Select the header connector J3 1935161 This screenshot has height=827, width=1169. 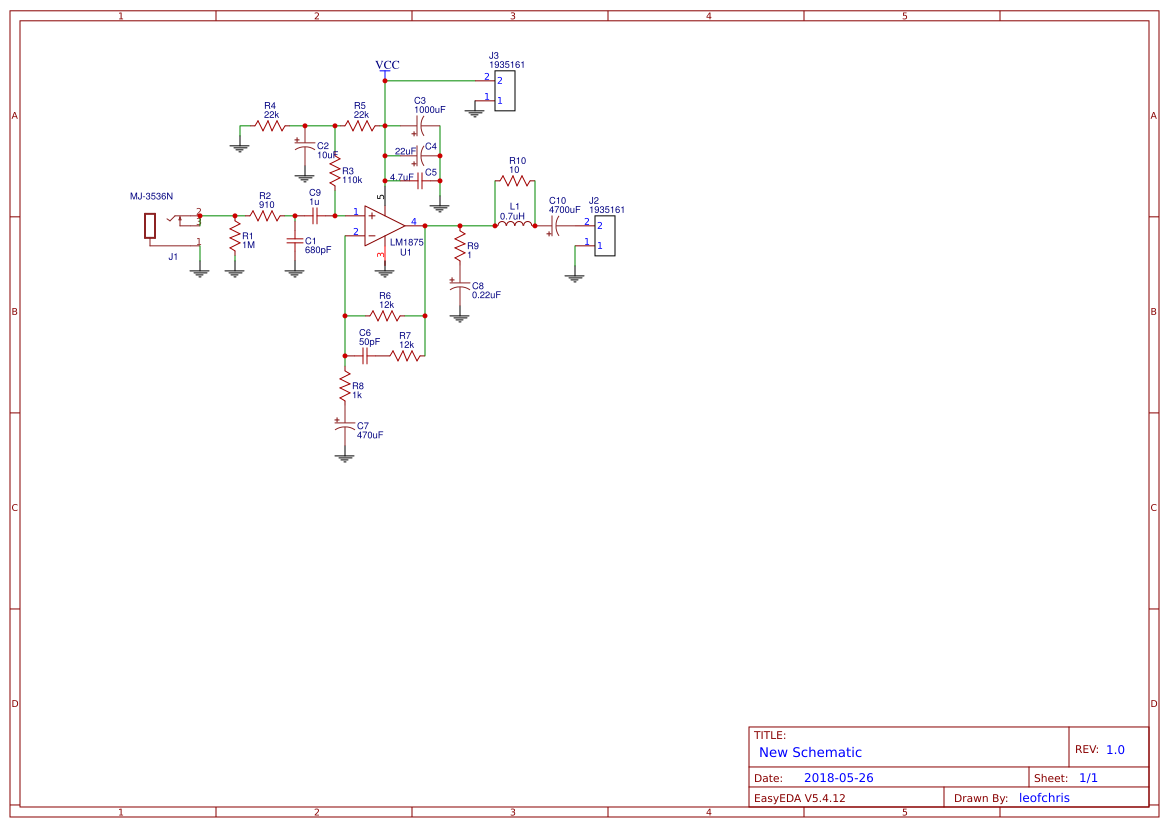coord(505,90)
